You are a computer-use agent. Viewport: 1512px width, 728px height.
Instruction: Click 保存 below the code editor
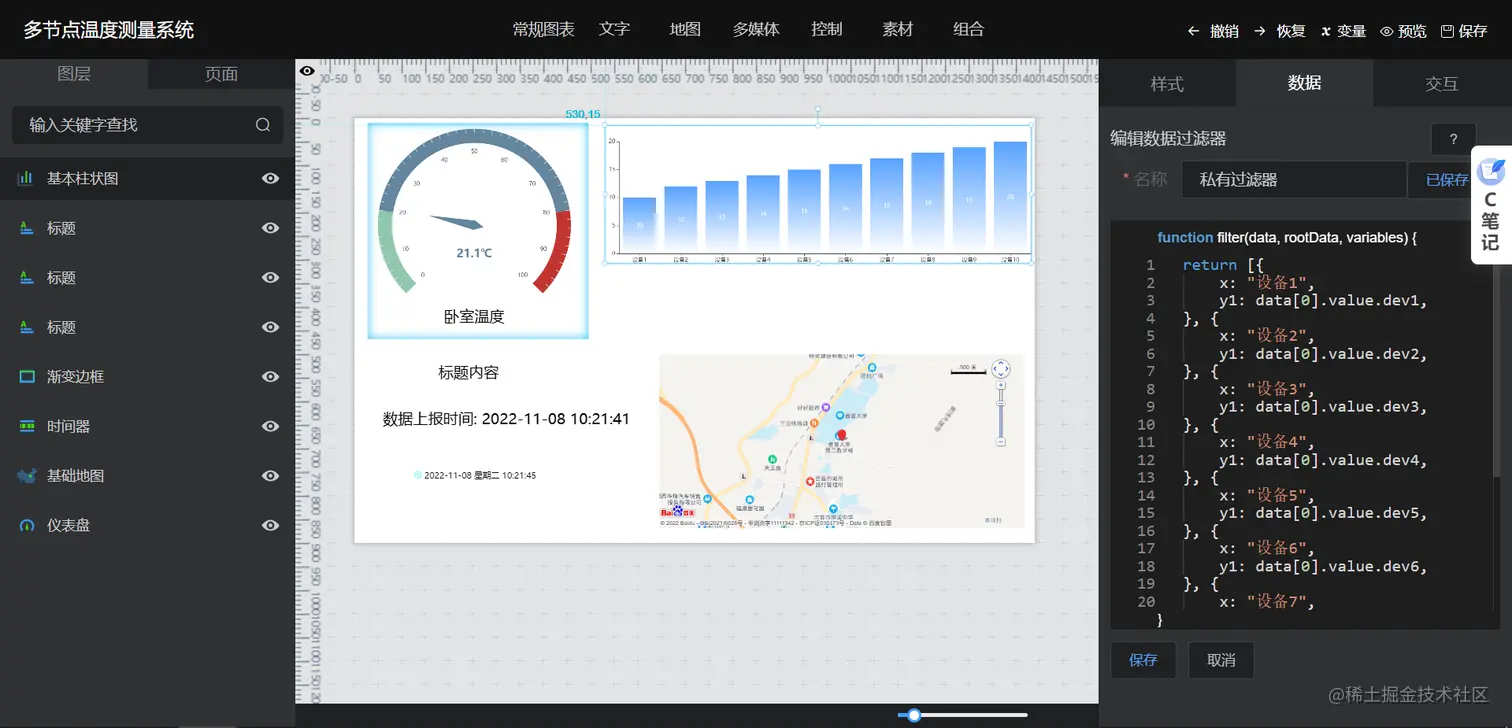tap(1143, 660)
